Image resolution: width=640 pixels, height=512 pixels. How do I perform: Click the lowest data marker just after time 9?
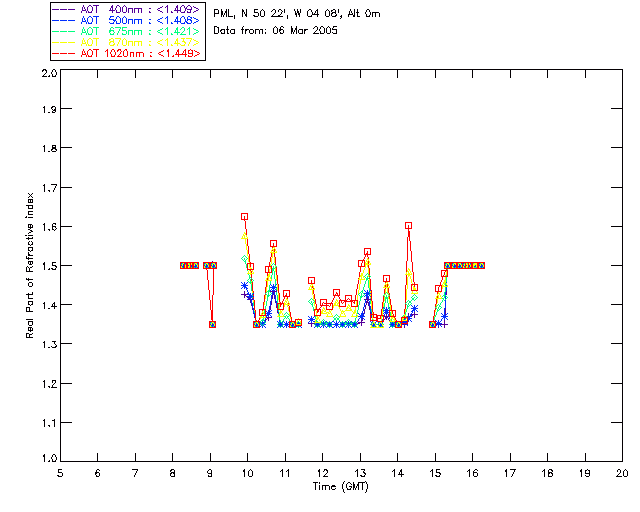pos(213,325)
